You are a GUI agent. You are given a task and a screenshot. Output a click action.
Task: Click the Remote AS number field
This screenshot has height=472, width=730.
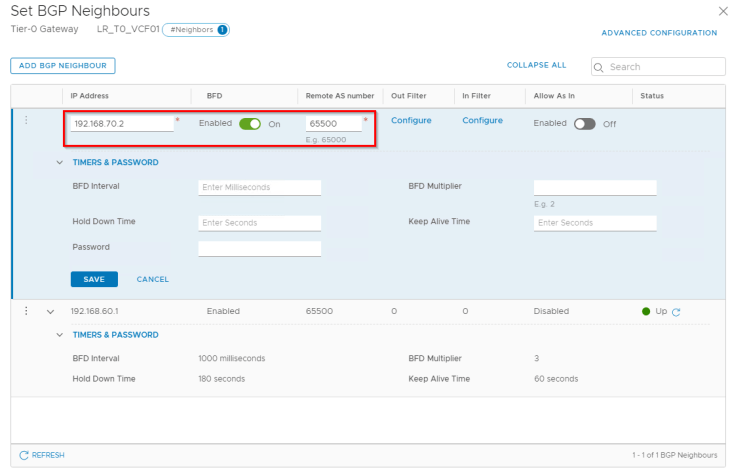pos(333,123)
